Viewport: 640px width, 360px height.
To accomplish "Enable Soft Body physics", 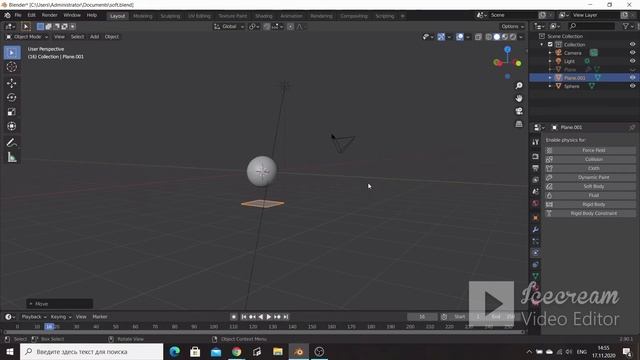I will 590,187.
